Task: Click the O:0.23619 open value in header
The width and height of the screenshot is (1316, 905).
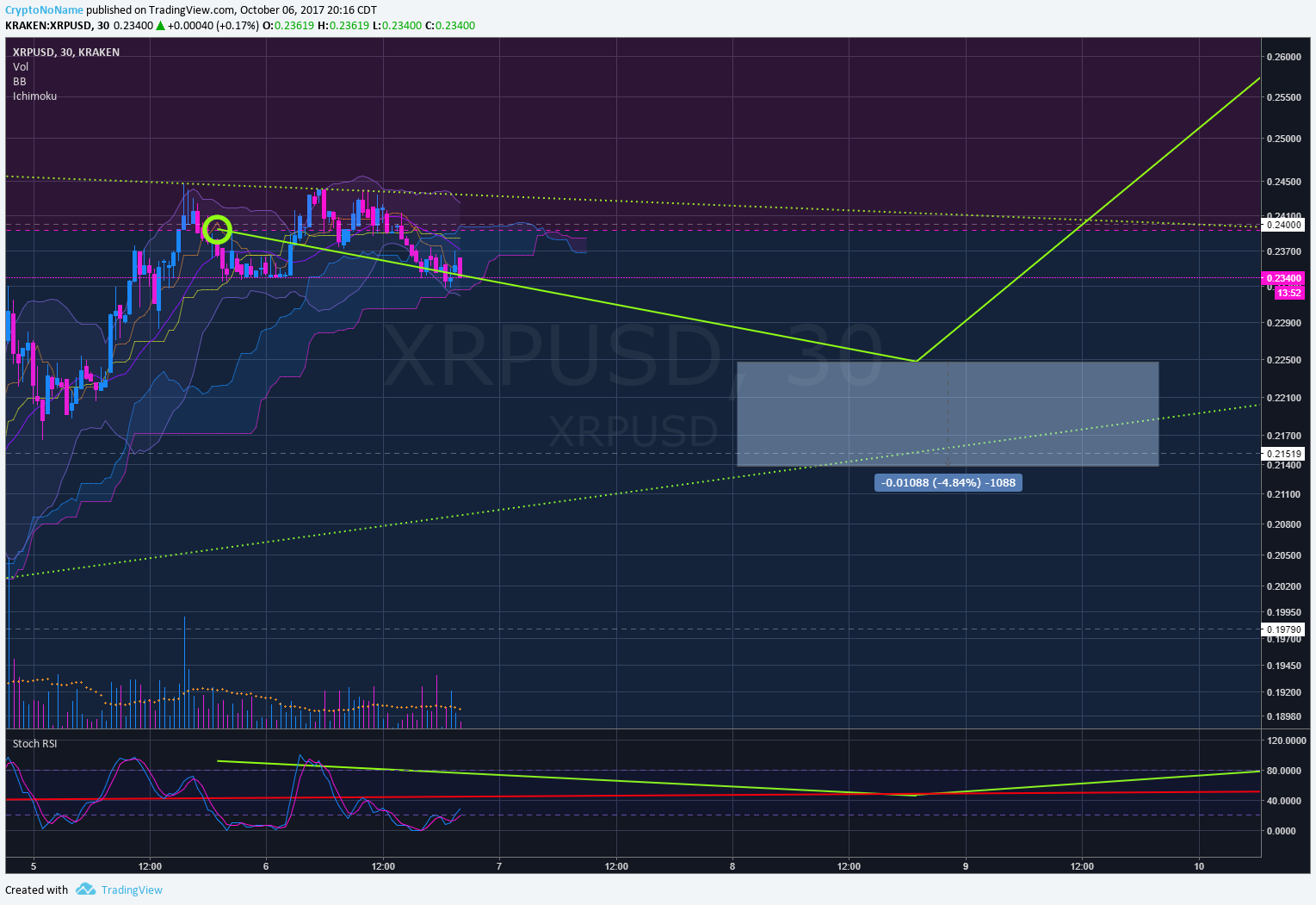Action: click(288, 26)
